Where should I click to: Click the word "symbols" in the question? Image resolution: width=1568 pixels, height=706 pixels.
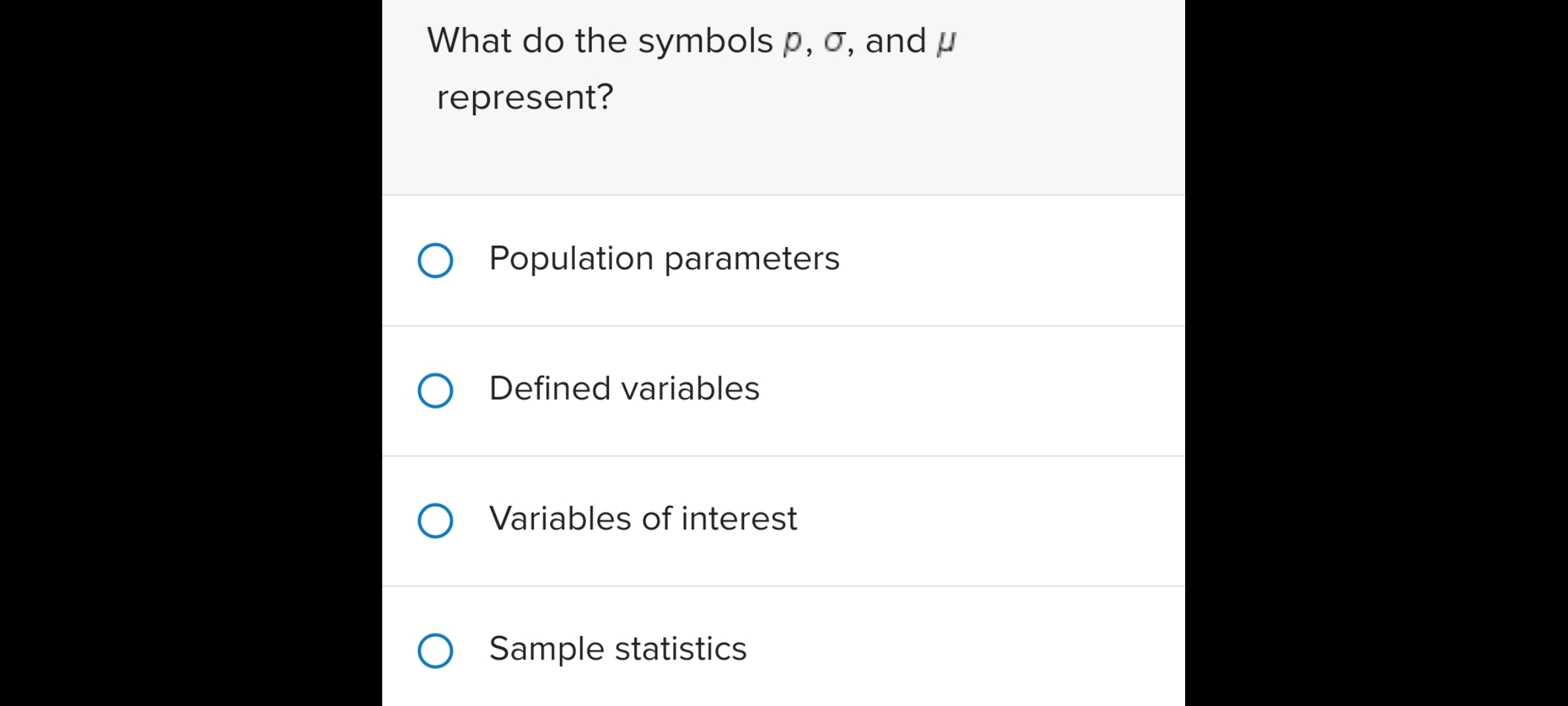click(705, 41)
